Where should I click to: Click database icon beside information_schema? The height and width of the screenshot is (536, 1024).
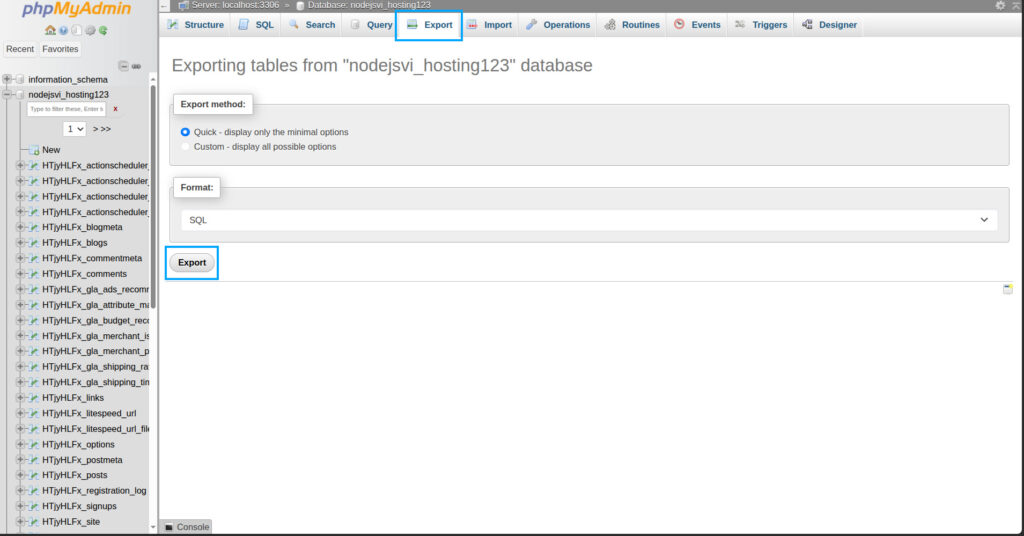(x=20, y=79)
